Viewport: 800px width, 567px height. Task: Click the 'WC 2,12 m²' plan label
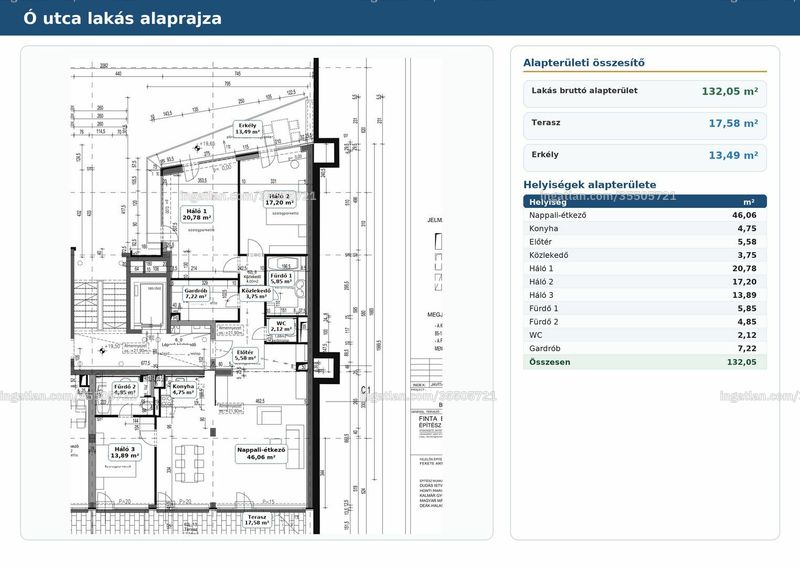[281, 327]
